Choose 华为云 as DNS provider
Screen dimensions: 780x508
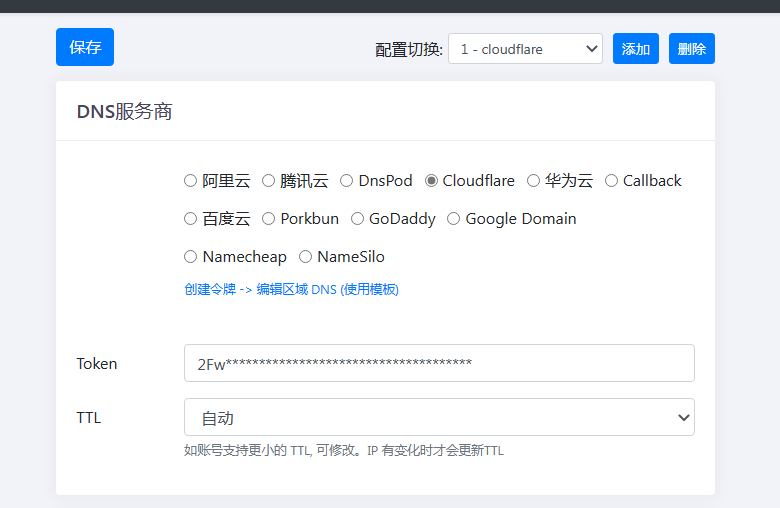tap(534, 181)
